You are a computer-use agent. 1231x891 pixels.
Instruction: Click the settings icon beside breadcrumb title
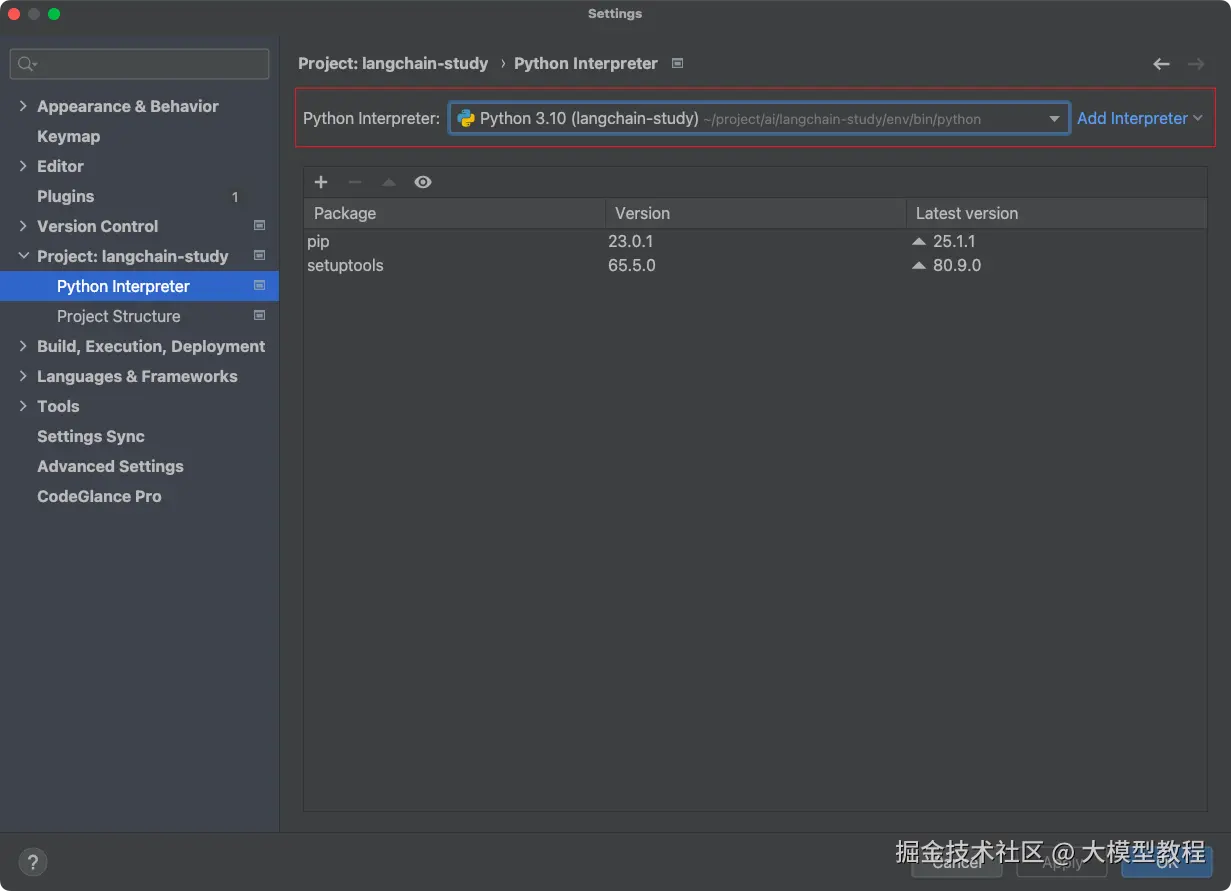(677, 63)
